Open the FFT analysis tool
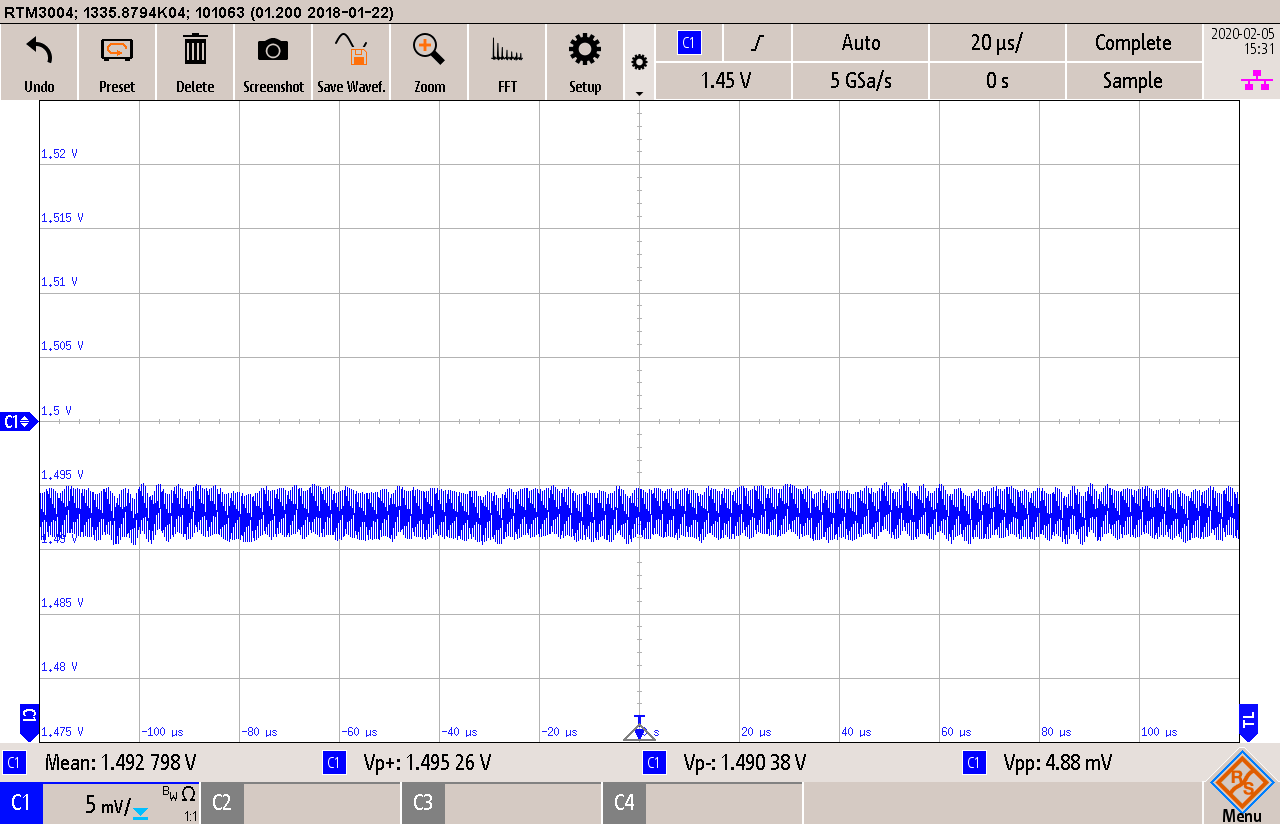 click(x=507, y=62)
